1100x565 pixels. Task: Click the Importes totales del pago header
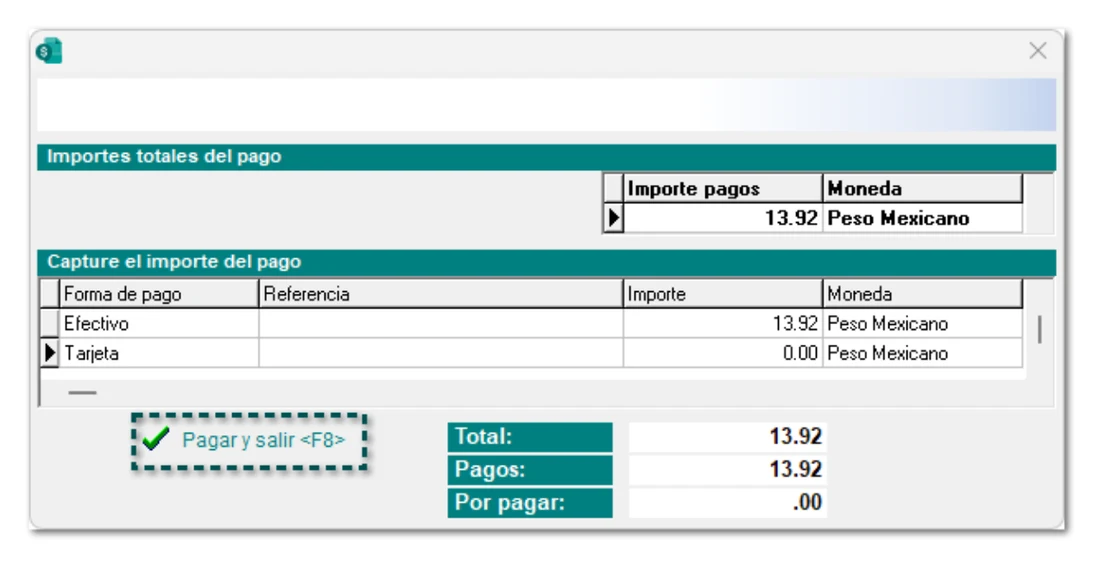(x=546, y=157)
